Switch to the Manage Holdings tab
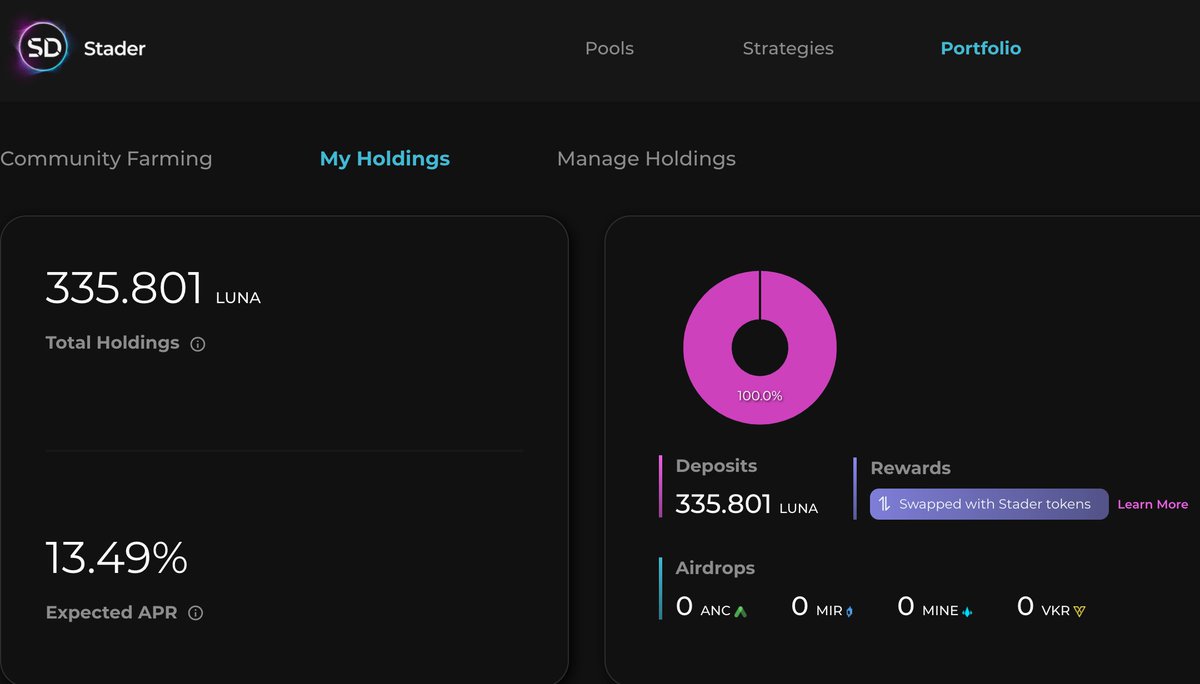This screenshot has height=684, width=1200. pyautogui.click(x=646, y=158)
